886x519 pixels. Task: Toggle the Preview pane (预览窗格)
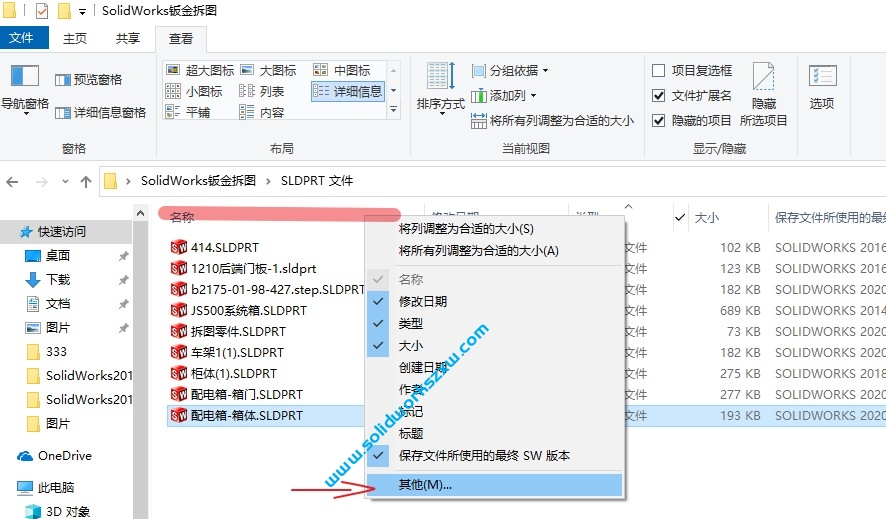click(88, 80)
